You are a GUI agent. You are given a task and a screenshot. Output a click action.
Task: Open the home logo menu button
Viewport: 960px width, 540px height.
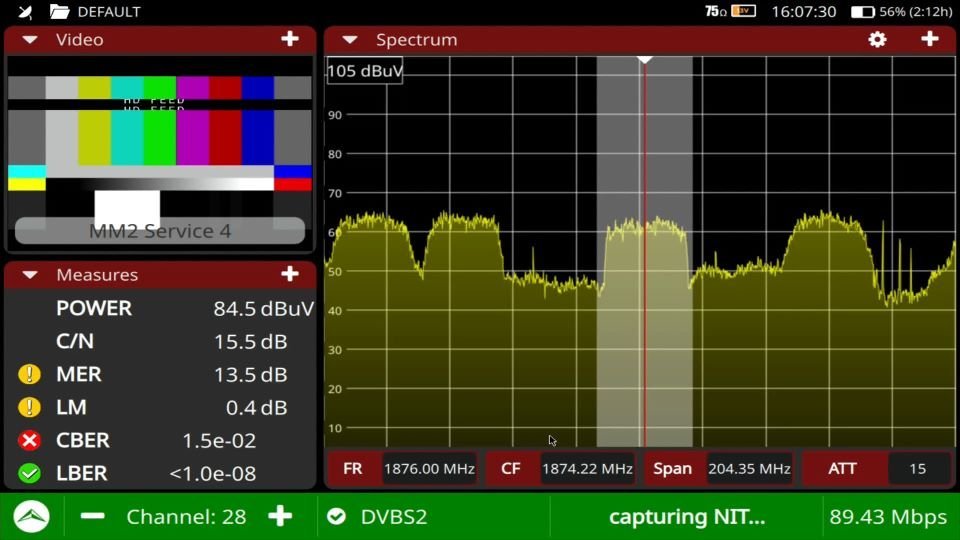pos(32,516)
